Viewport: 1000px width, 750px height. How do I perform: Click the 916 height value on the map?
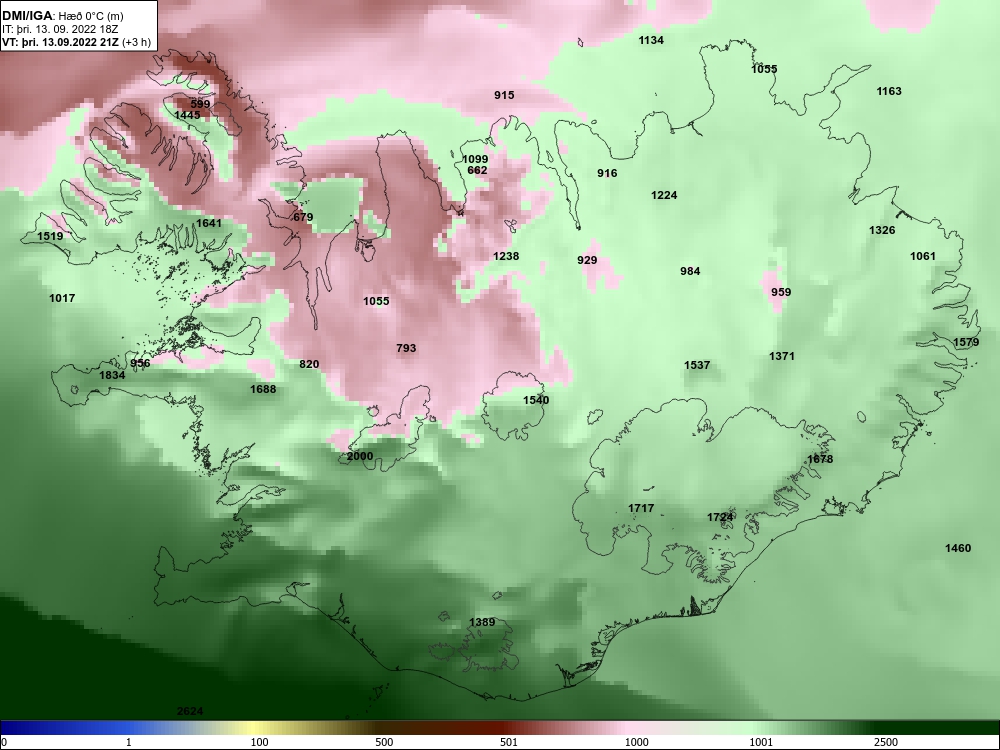coord(607,173)
